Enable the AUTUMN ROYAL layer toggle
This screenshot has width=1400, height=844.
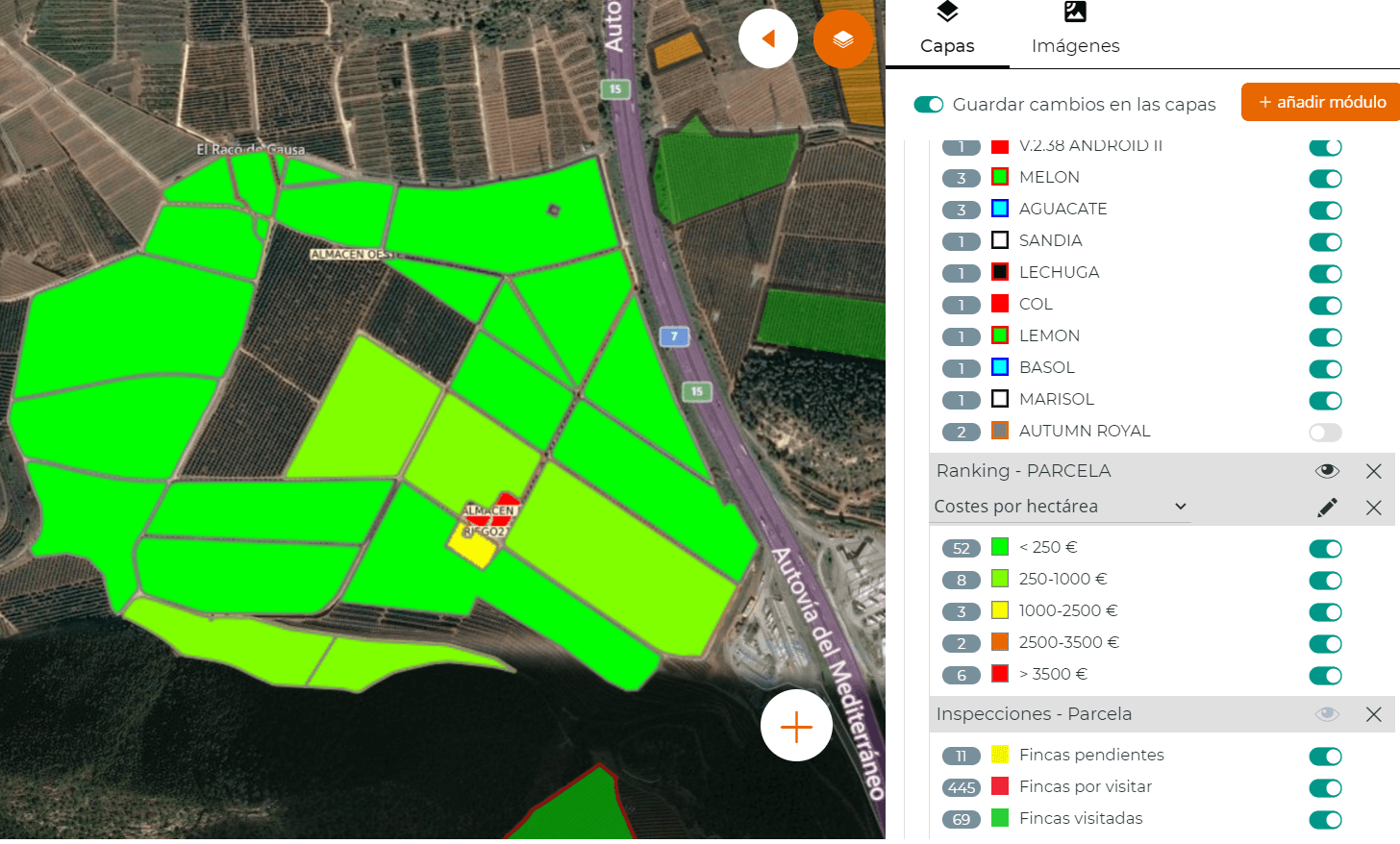pos(1325,433)
